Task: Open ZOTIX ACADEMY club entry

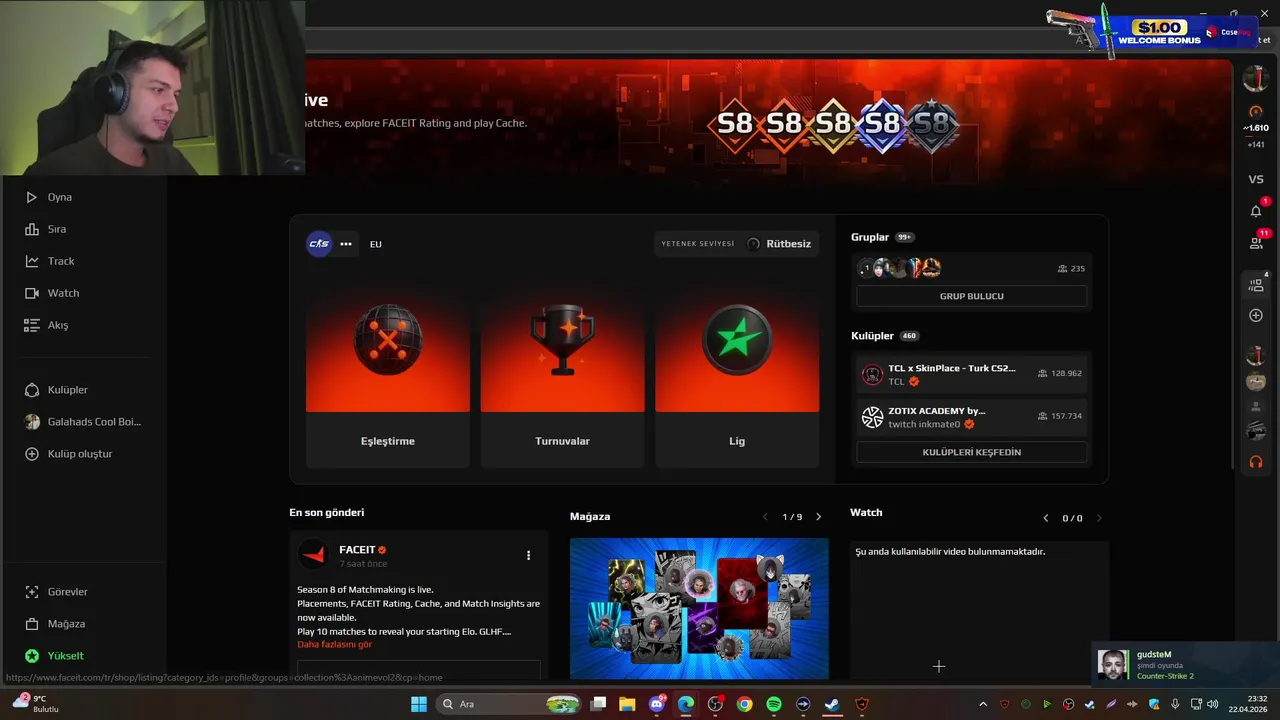Action: click(972, 417)
